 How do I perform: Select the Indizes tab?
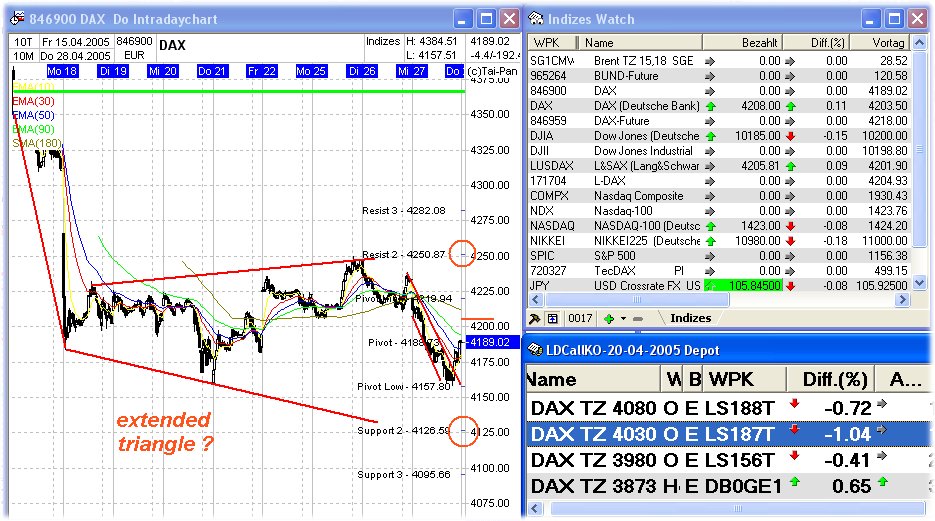pyautogui.click(x=691, y=318)
